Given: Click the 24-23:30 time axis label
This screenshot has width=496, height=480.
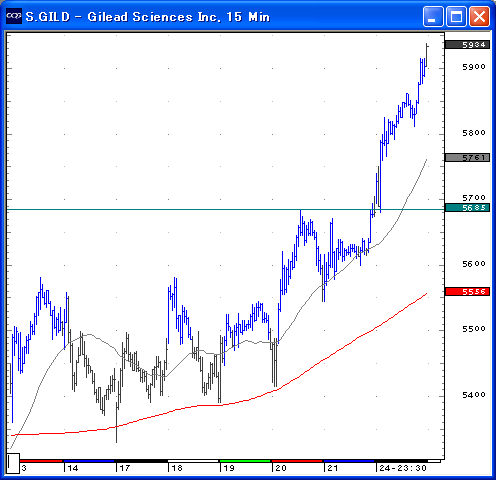Looking at the screenshot, I should [x=403, y=468].
